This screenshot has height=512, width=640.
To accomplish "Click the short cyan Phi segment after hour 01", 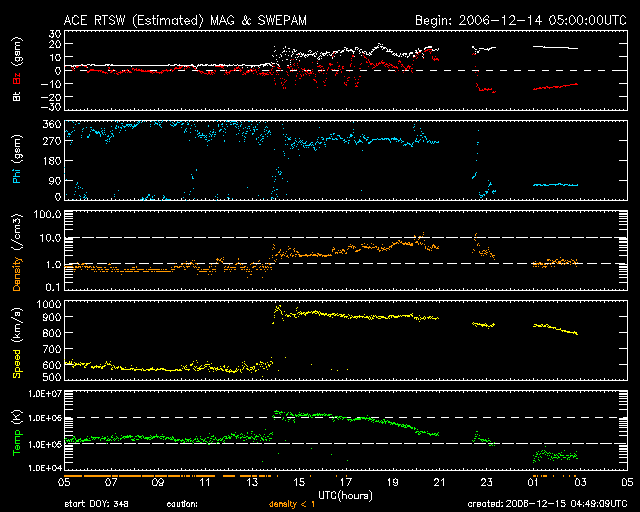I will pyautogui.click(x=554, y=185).
